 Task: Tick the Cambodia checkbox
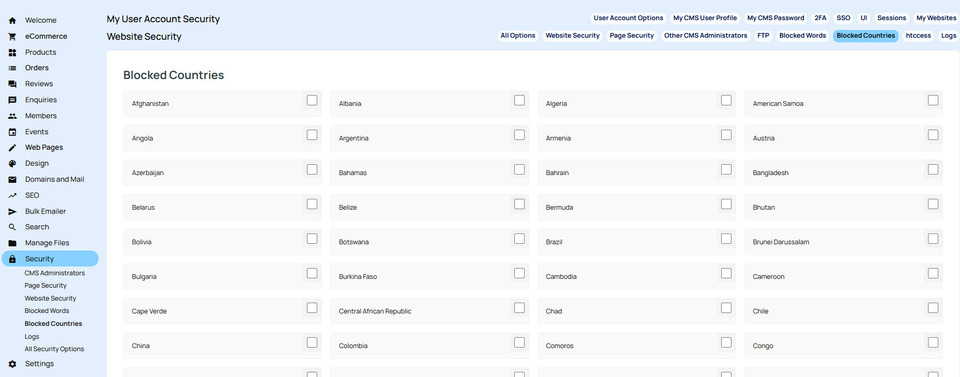(726, 273)
